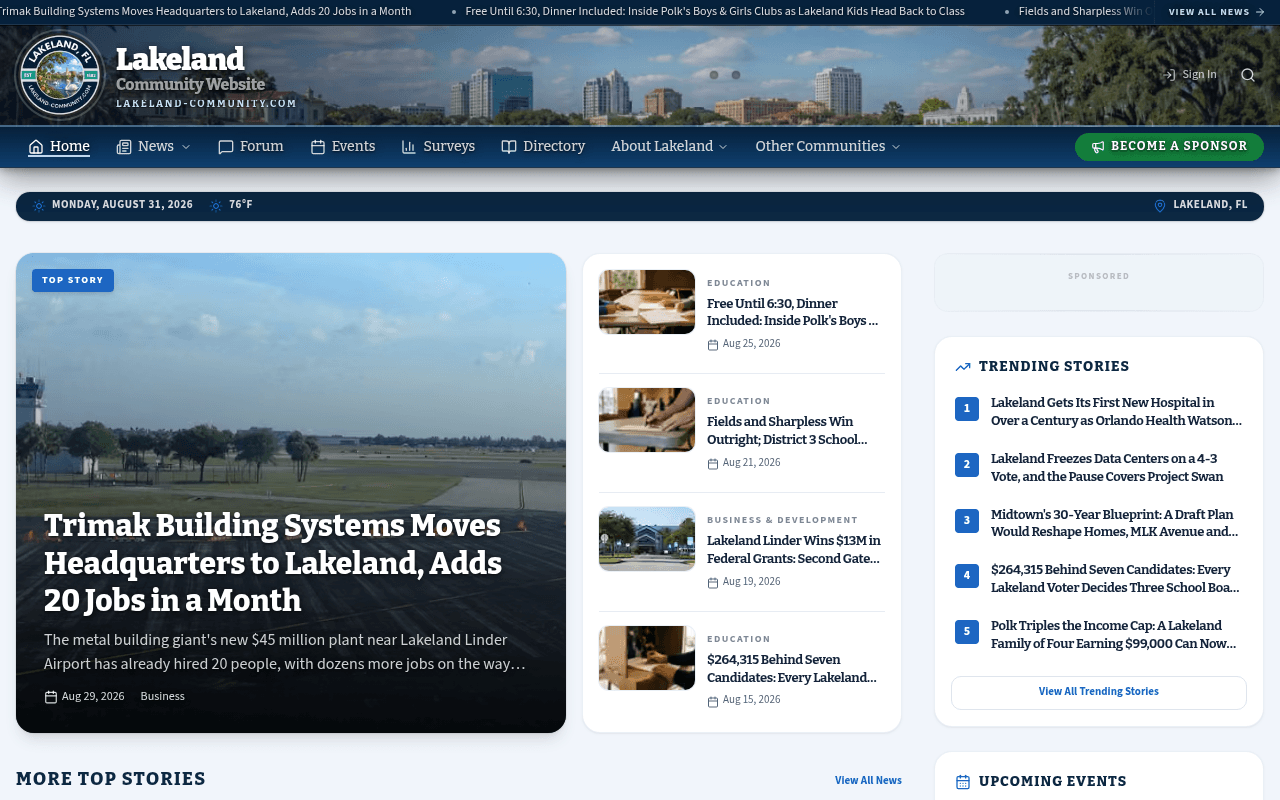The image size is (1280, 800).
Task: Click rank badge 1 in Trending Stories
Action: coord(967,409)
